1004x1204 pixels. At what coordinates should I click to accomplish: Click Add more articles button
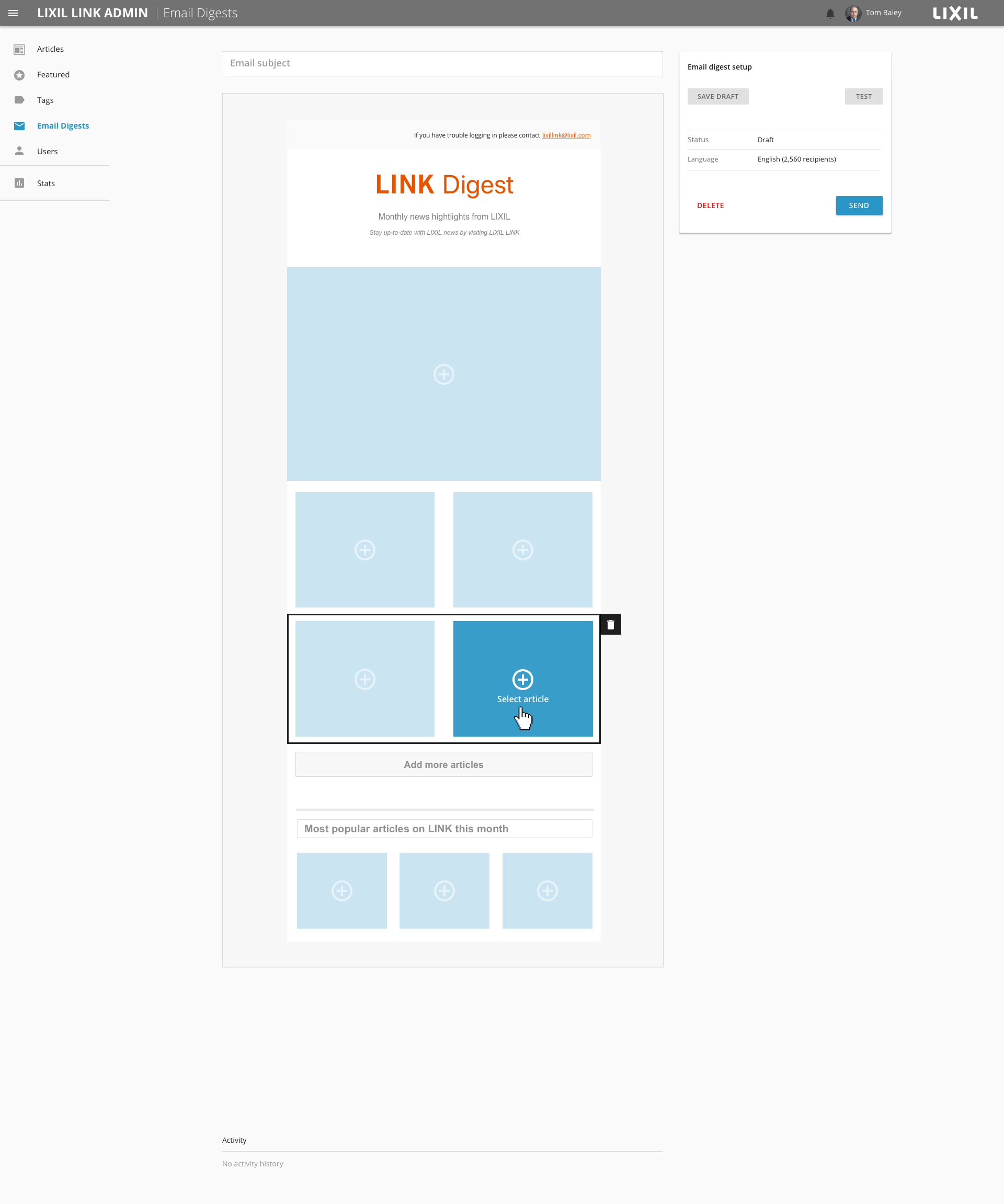pos(444,765)
